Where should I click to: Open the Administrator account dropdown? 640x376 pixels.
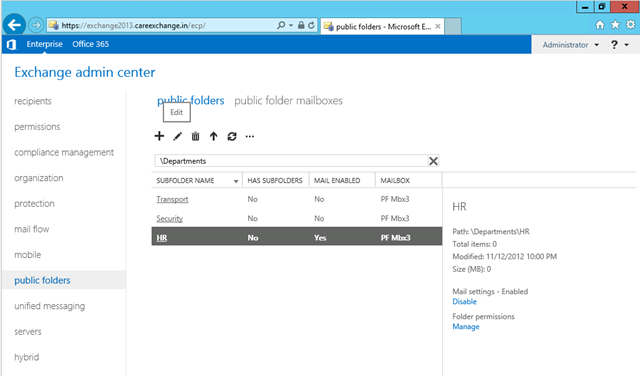570,45
